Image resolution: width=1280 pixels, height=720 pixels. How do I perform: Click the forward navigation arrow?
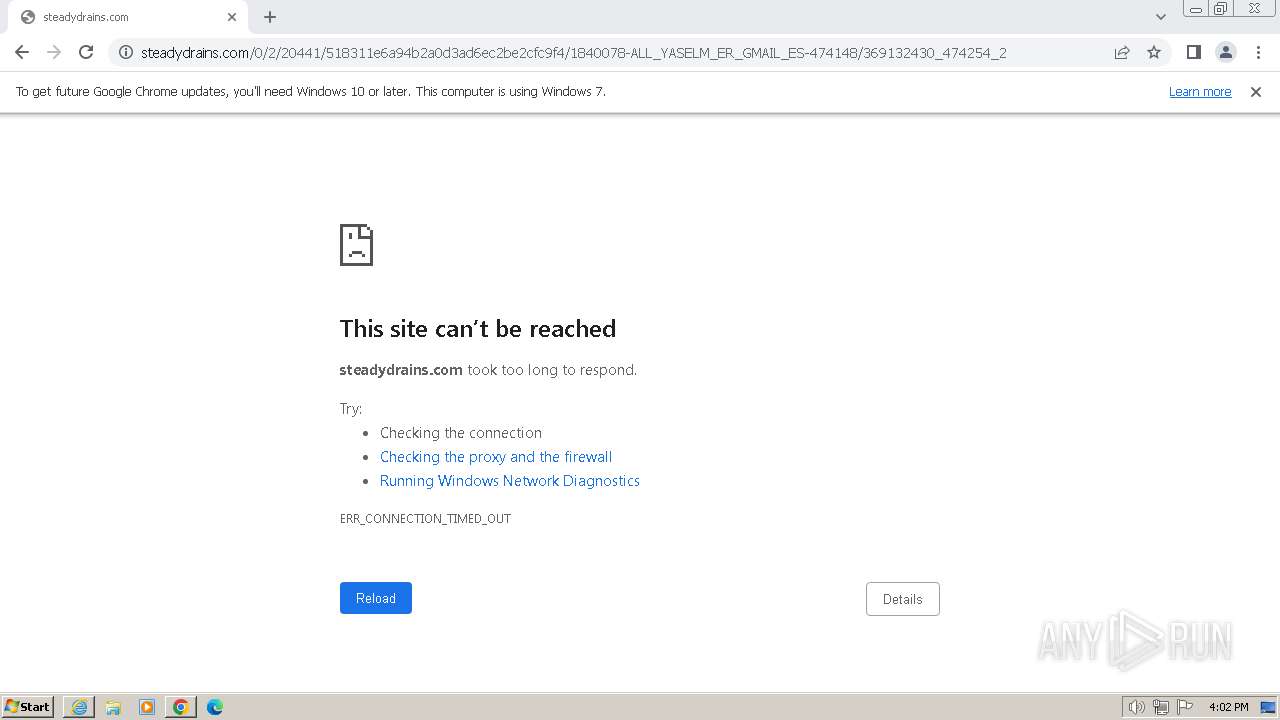[54, 52]
